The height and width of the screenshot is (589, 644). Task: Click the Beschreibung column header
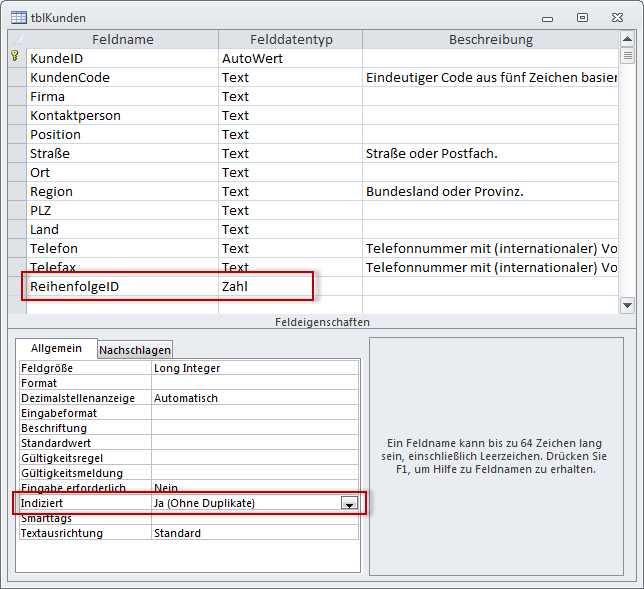(x=490, y=39)
